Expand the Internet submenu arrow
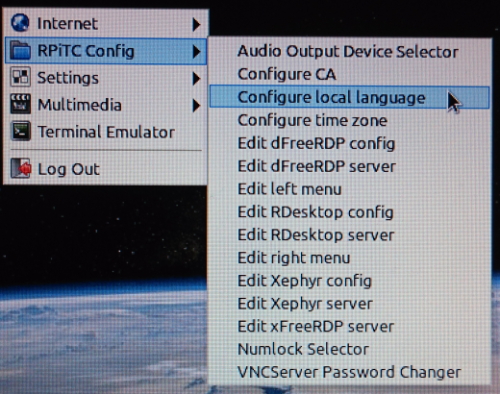This screenshot has height=394, width=500. click(196, 24)
